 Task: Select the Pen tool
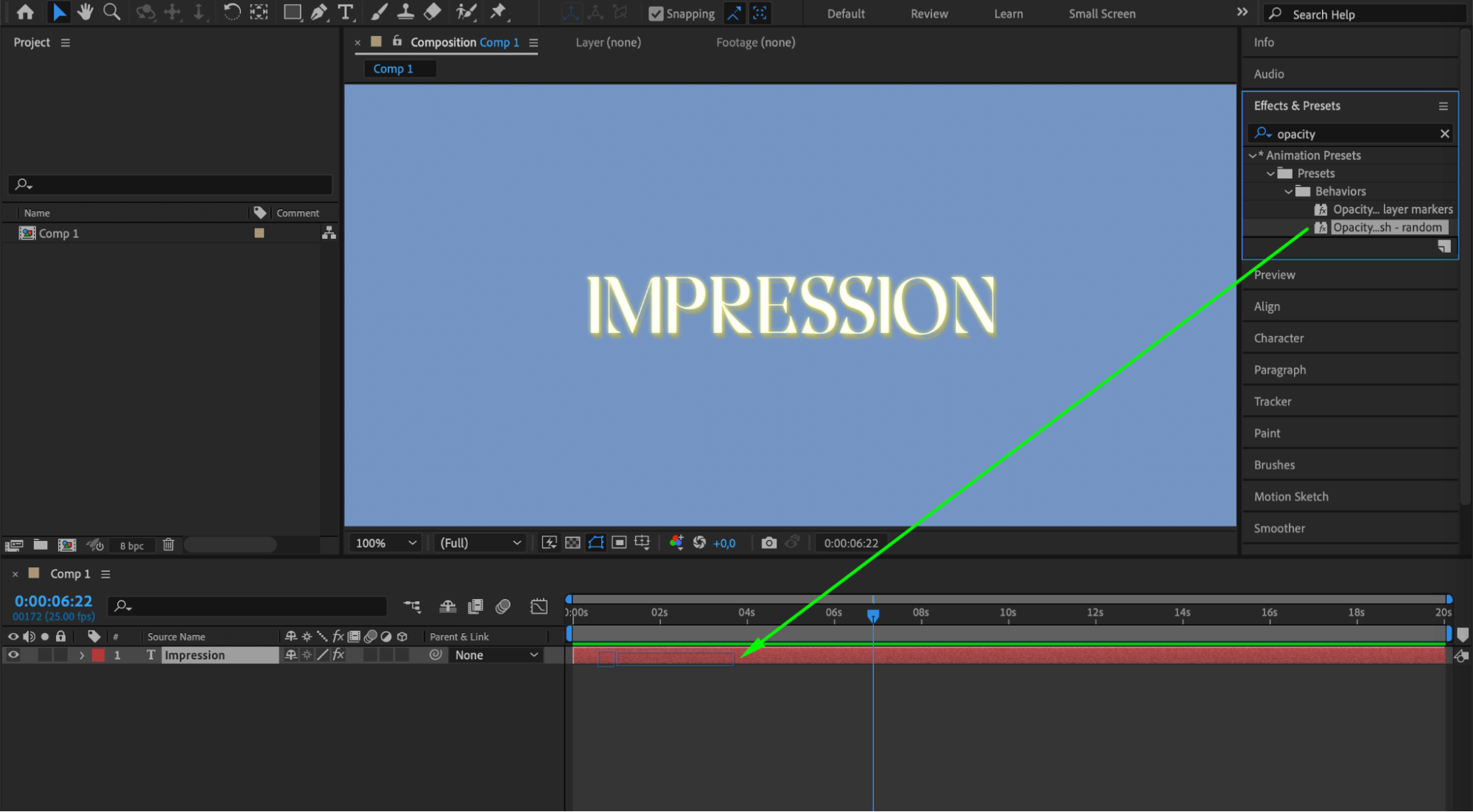click(318, 12)
